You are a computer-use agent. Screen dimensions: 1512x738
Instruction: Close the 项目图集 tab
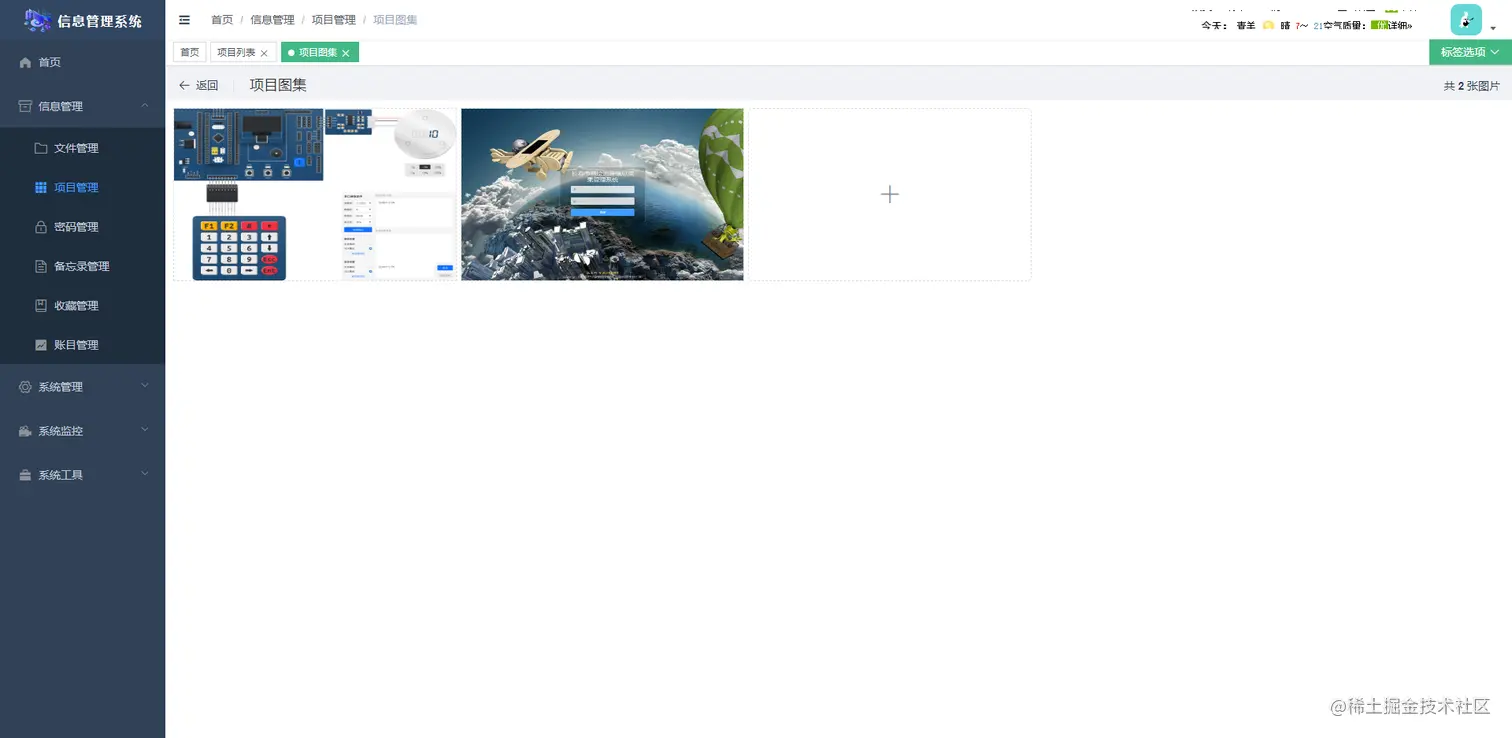click(x=346, y=53)
